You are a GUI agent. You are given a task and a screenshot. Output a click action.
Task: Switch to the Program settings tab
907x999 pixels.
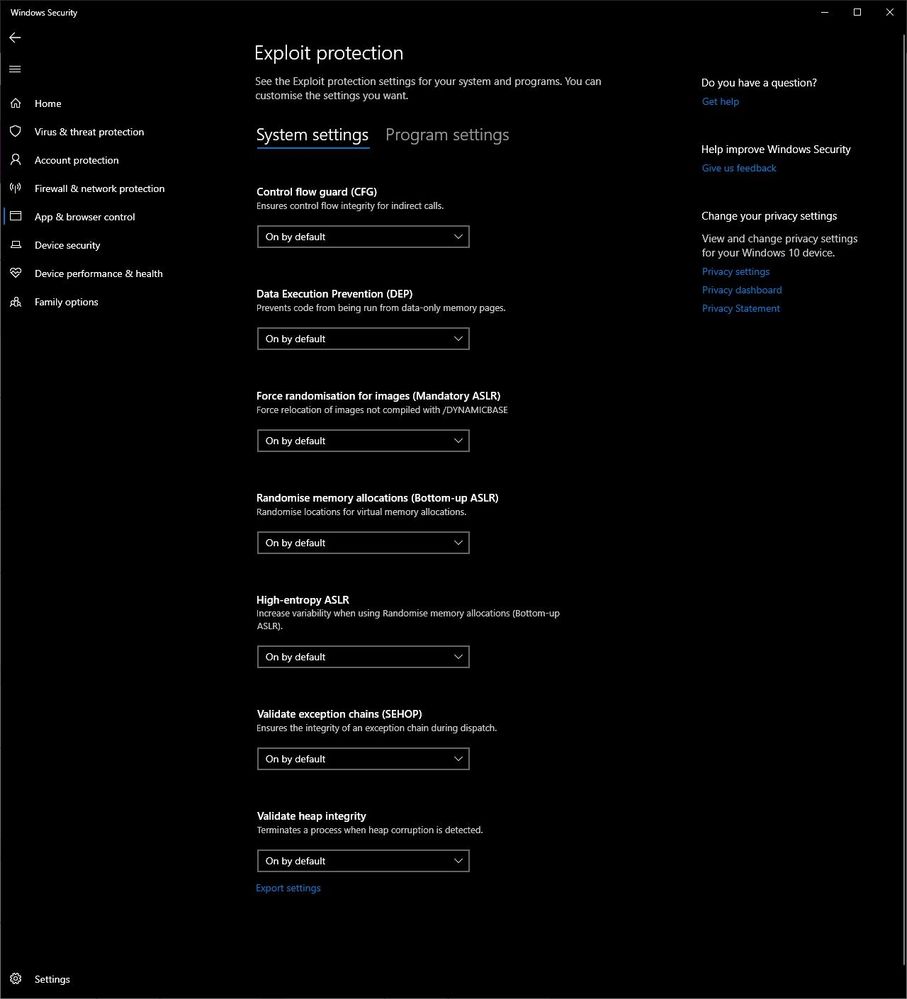coord(447,135)
